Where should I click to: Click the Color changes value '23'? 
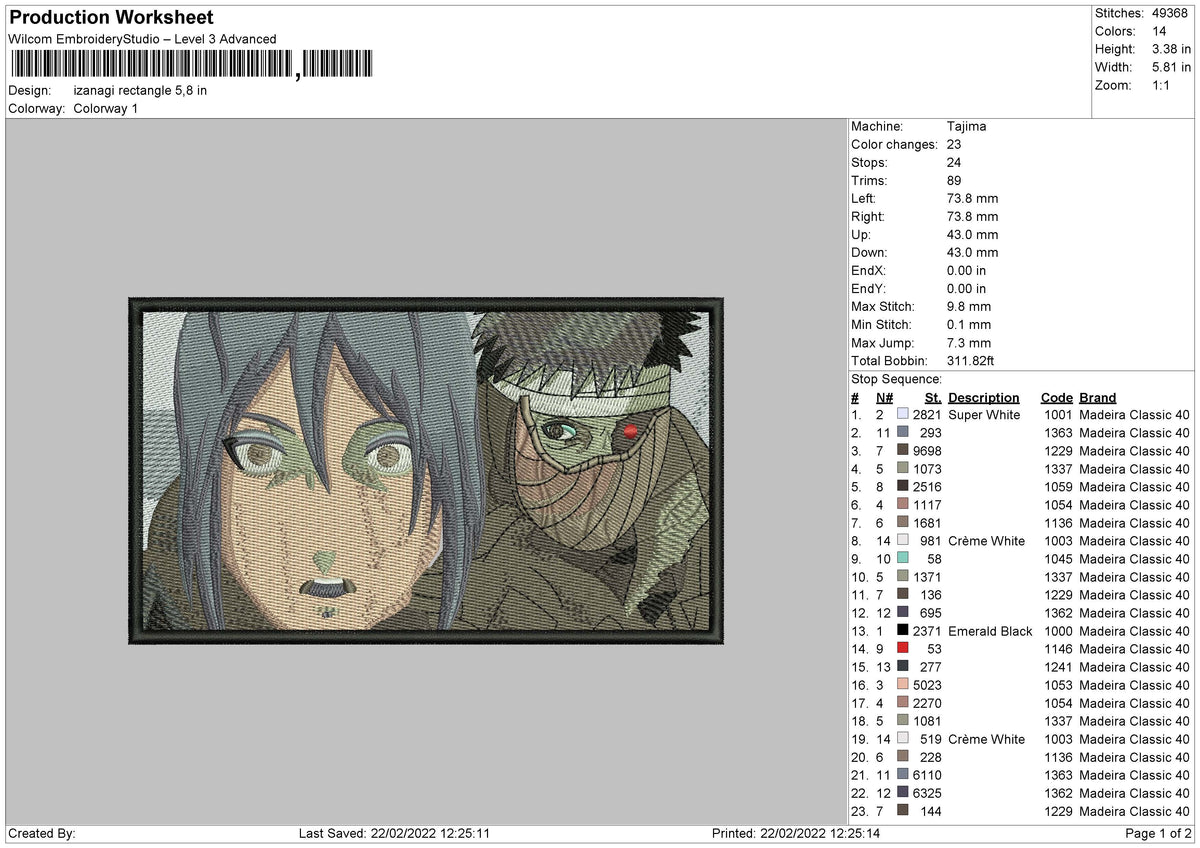point(955,145)
